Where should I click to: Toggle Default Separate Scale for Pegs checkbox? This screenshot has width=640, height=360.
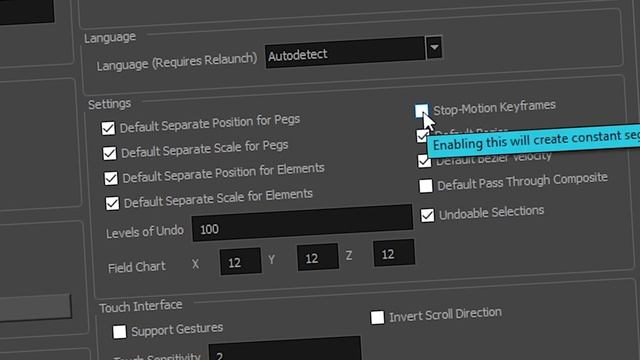click(109, 153)
